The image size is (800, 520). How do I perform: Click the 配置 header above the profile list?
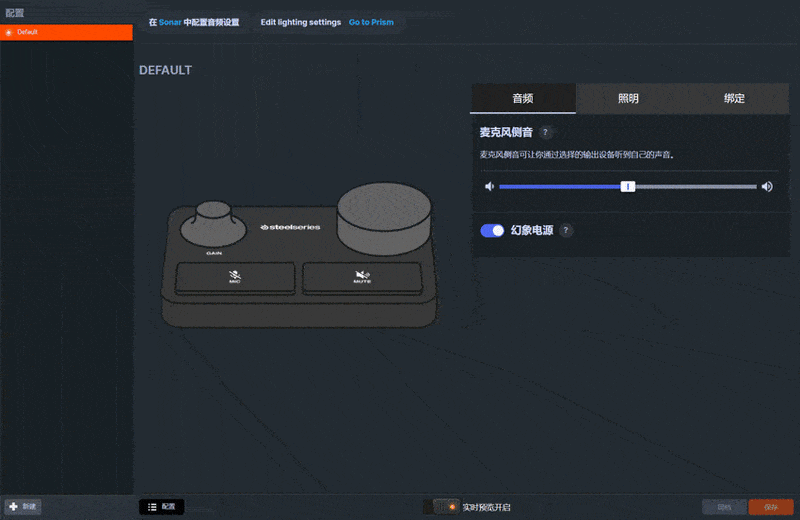click(x=15, y=13)
